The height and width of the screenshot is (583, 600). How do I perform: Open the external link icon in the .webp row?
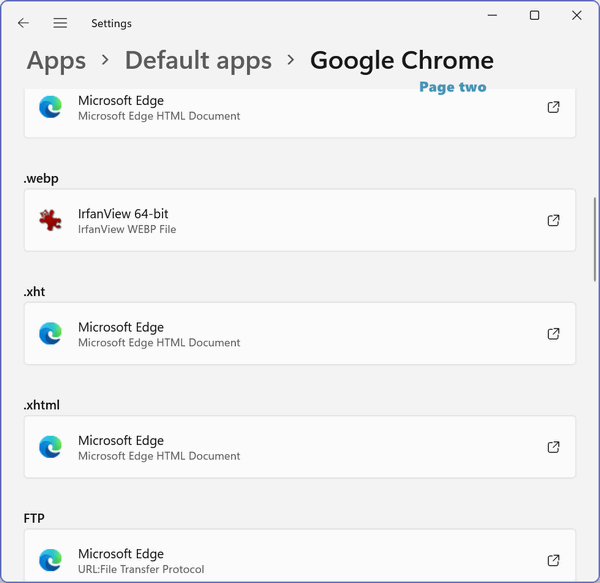553,220
